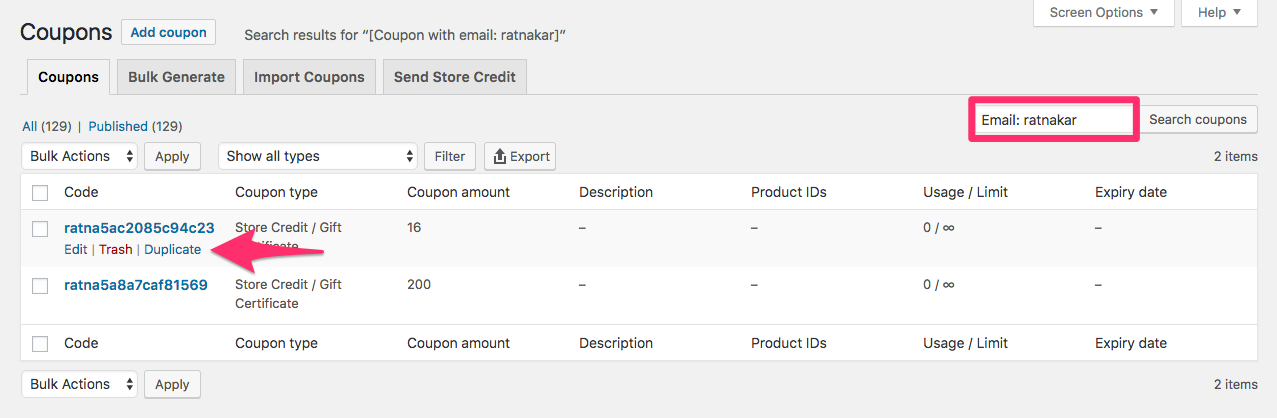1277x418 pixels.
Task: Expand the Screen Options panel
Action: coord(1104,13)
